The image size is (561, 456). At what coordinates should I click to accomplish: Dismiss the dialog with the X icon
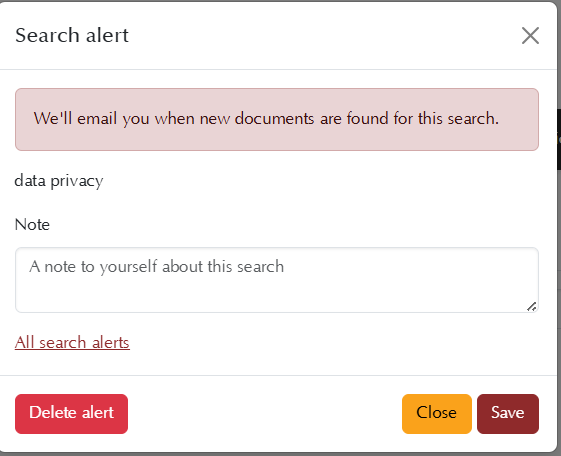[530, 36]
